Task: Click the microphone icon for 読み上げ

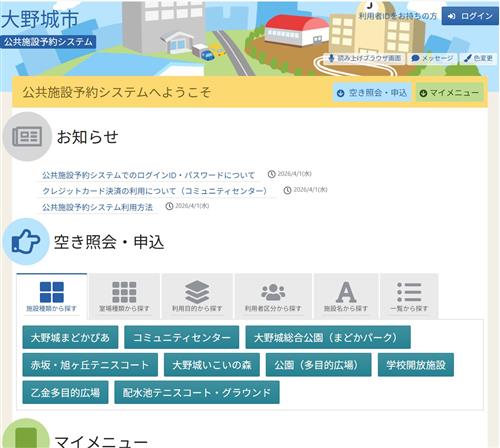Action: [x=331, y=58]
